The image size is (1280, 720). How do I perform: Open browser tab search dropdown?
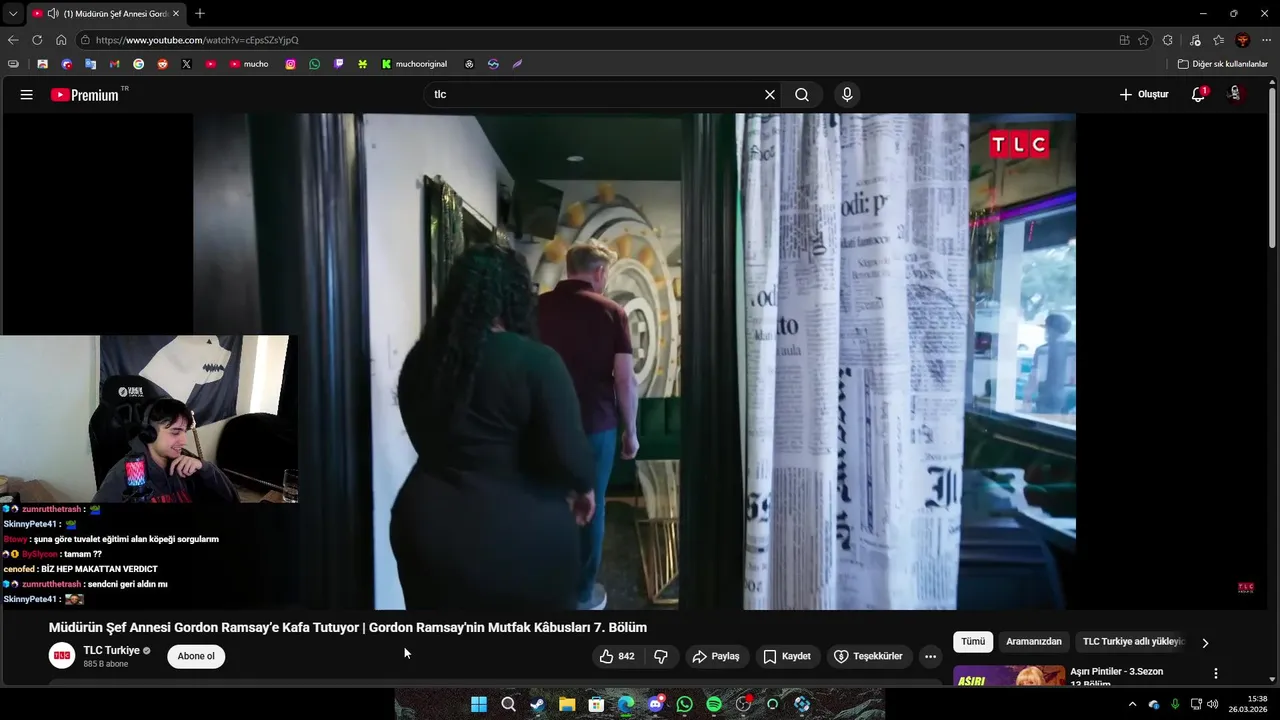point(13,14)
